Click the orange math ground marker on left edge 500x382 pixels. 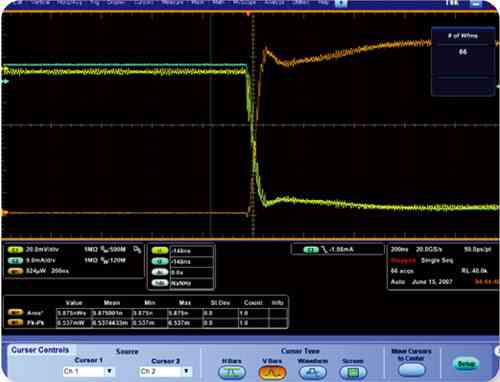click(4, 212)
